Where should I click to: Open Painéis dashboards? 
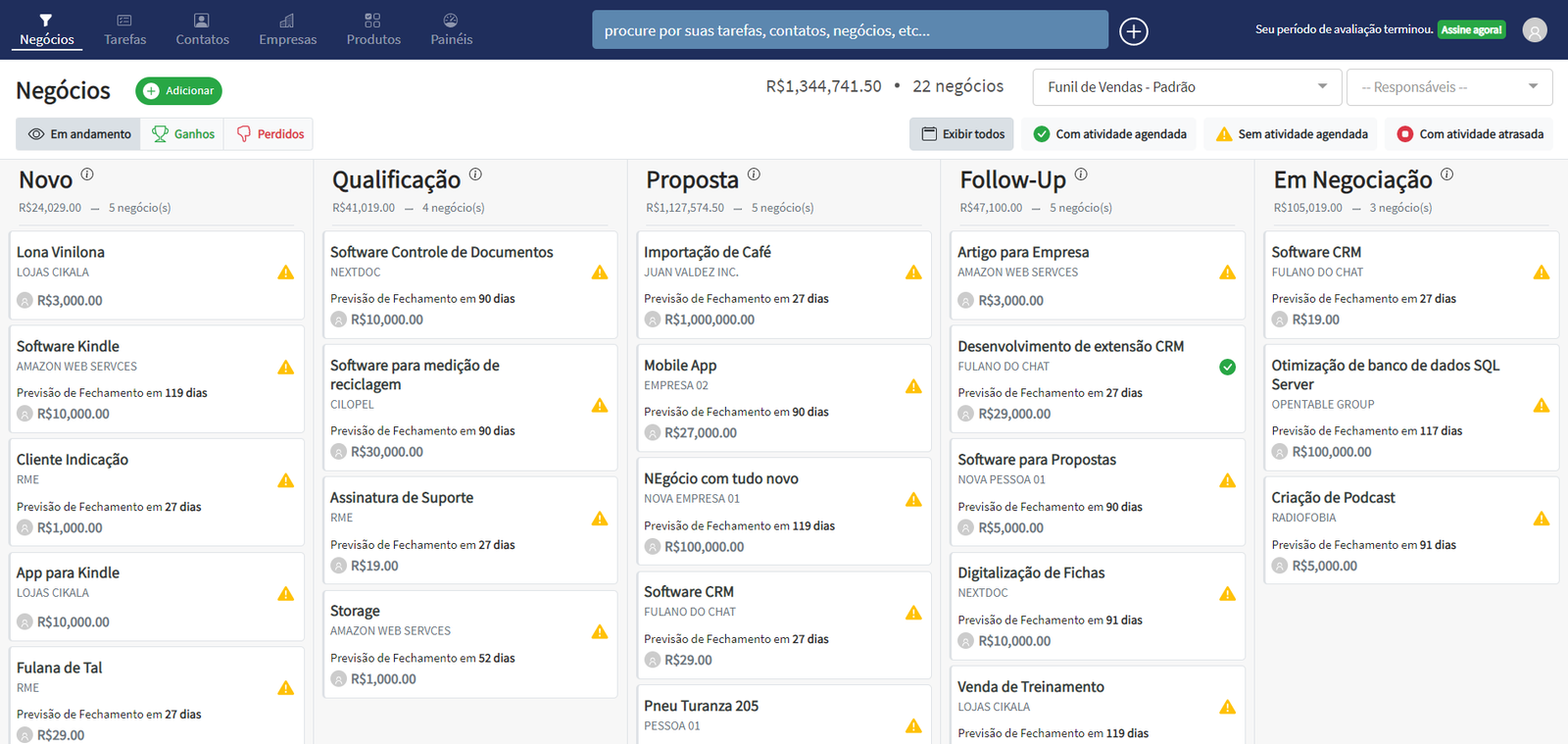click(451, 30)
